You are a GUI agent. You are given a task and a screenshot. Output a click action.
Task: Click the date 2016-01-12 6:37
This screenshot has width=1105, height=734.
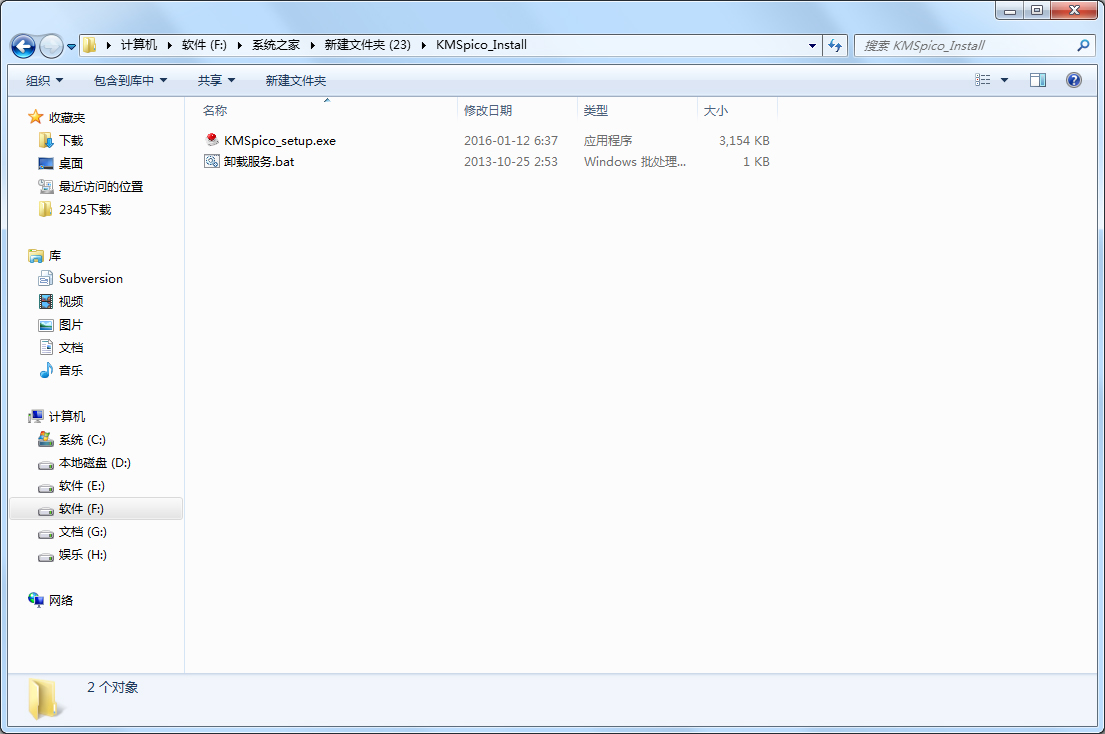point(511,141)
